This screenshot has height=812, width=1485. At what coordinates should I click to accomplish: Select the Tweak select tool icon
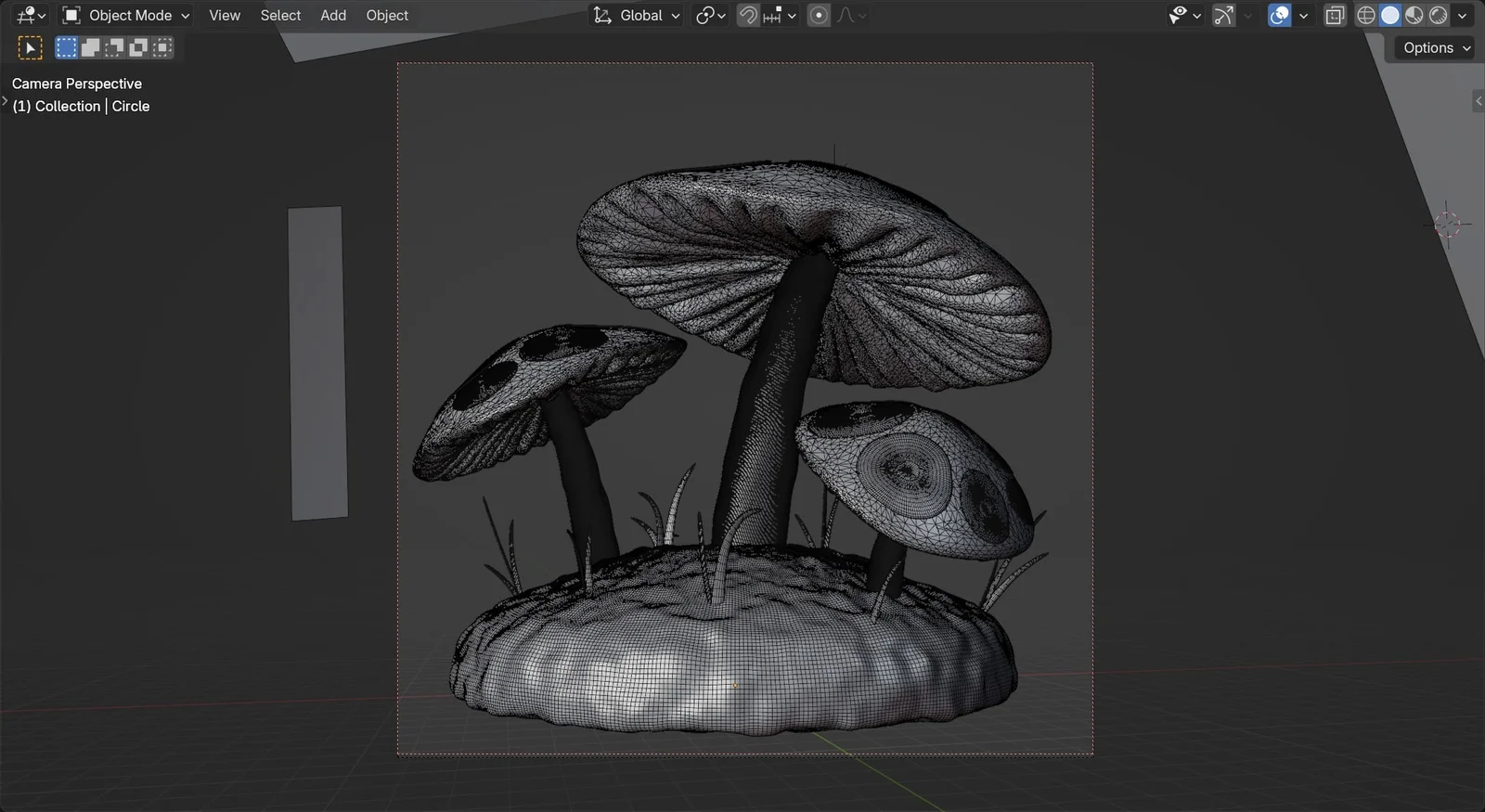[x=30, y=47]
